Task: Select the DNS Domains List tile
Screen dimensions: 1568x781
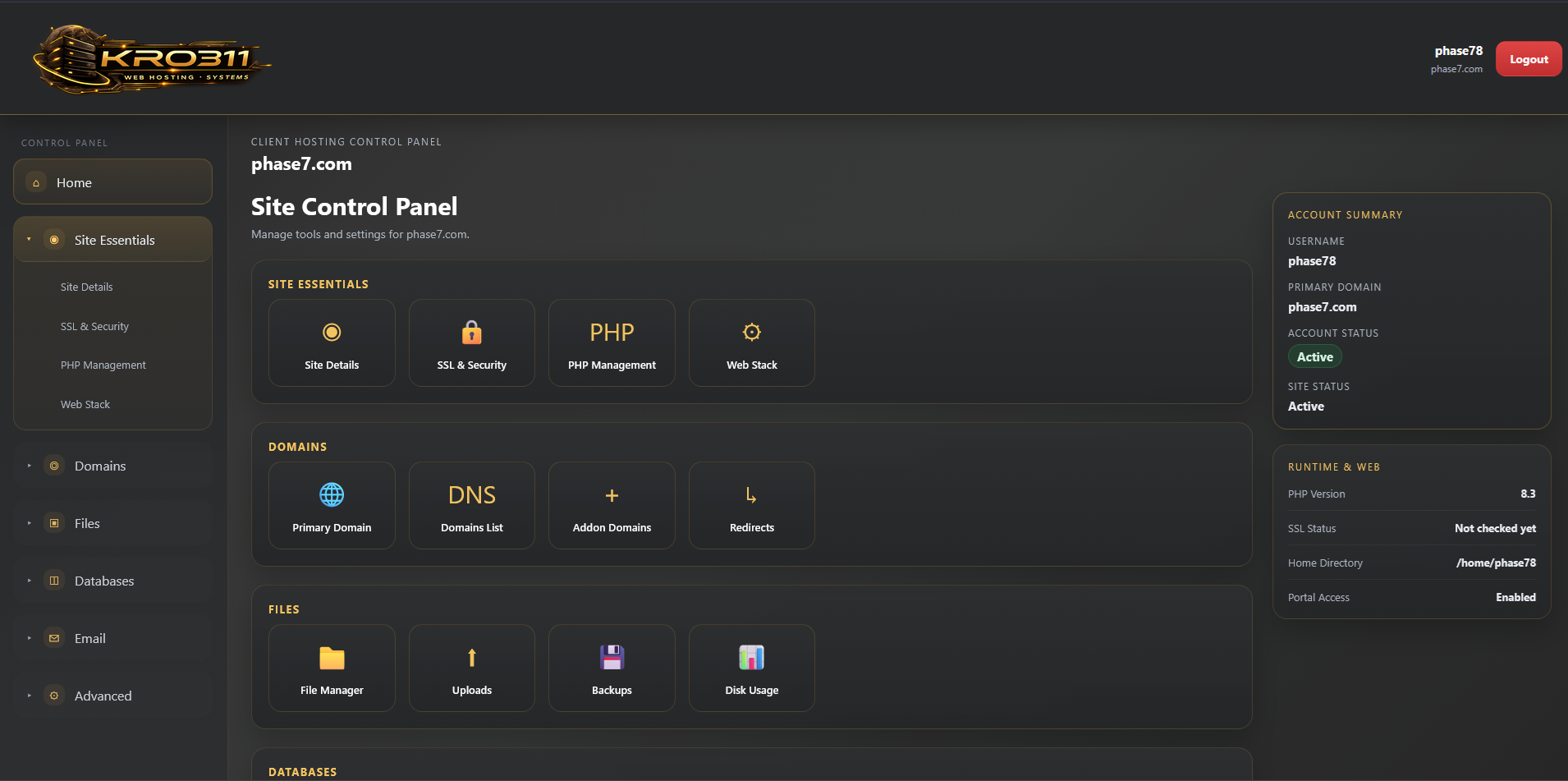Action: pyautogui.click(x=471, y=505)
